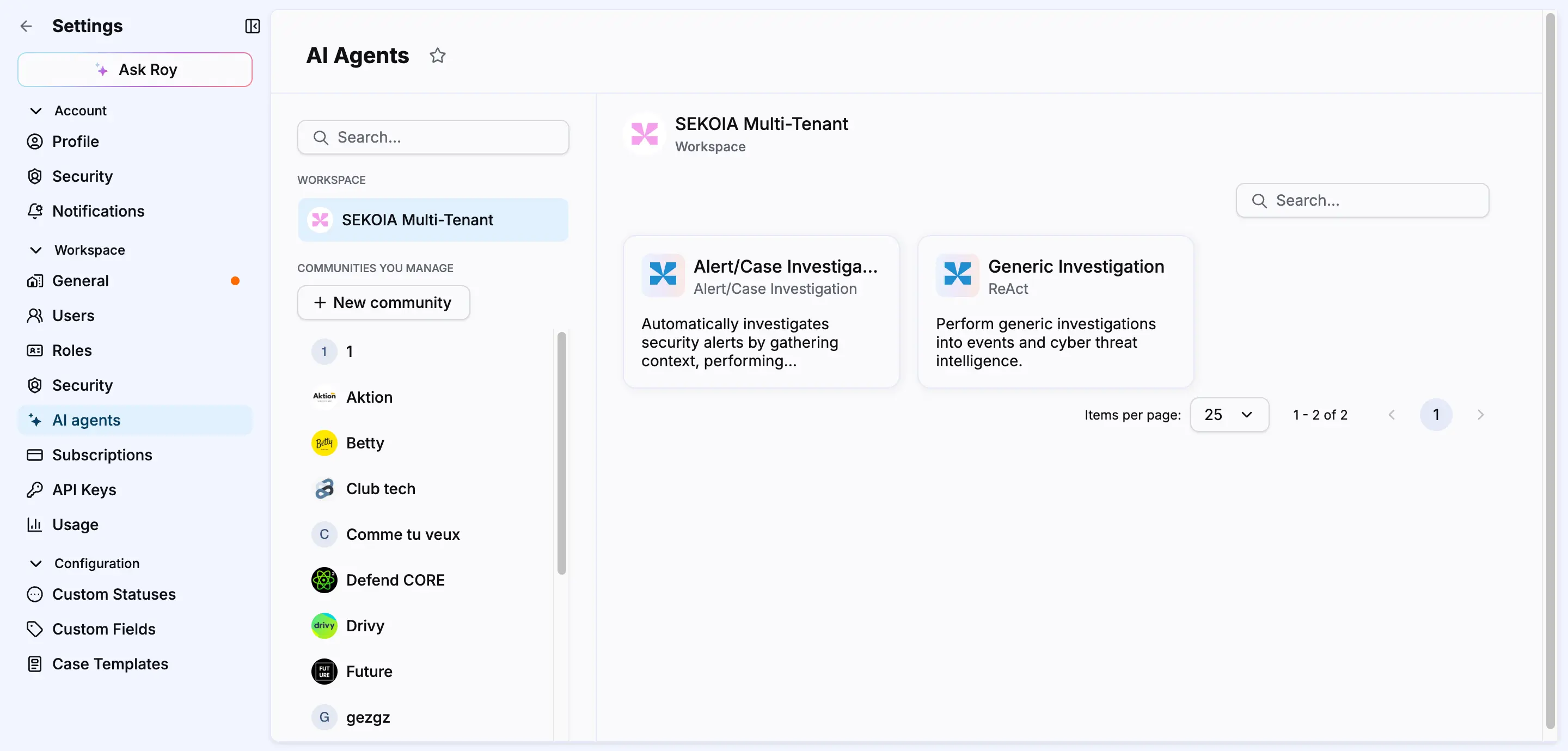Click the Usage bar chart icon
This screenshot has height=751, width=1568.
click(35, 524)
